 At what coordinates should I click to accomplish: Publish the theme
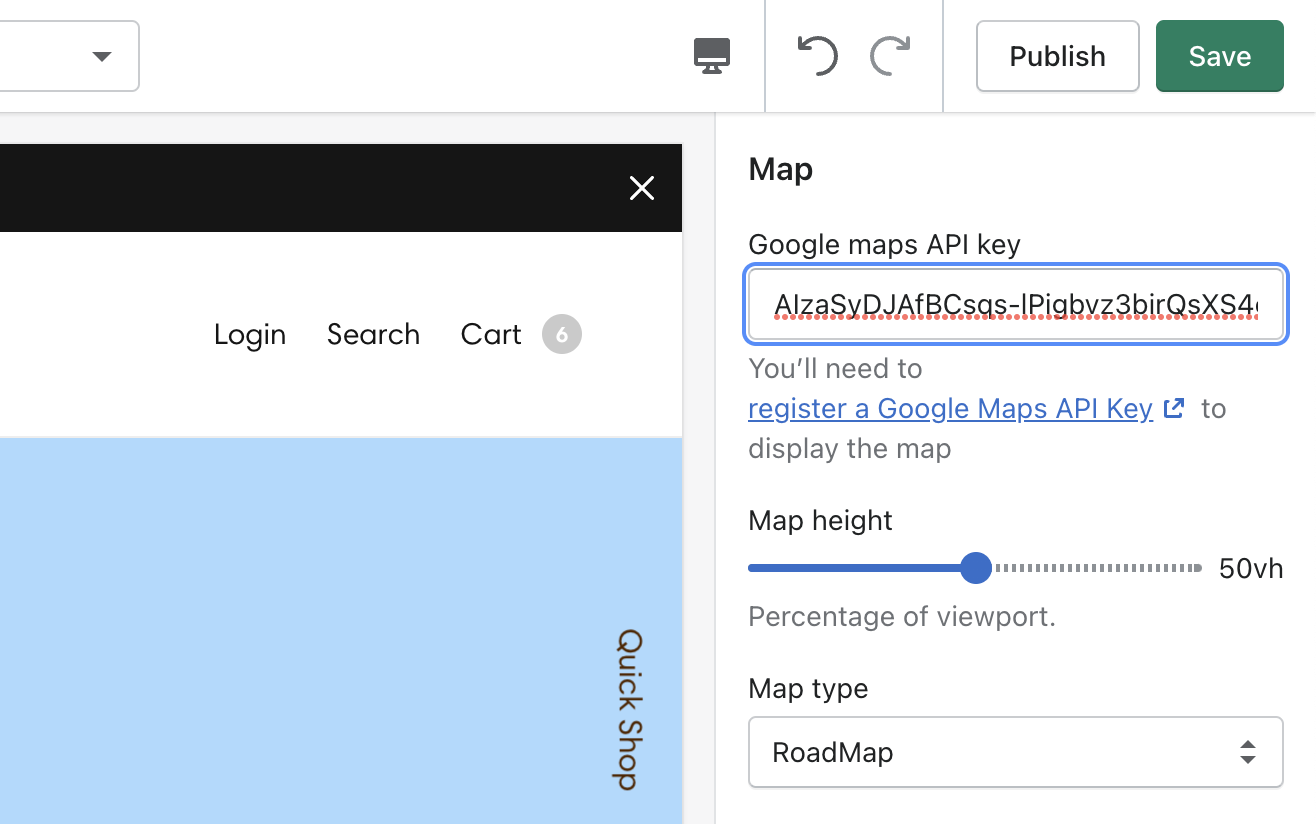(x=1058, y=56)
